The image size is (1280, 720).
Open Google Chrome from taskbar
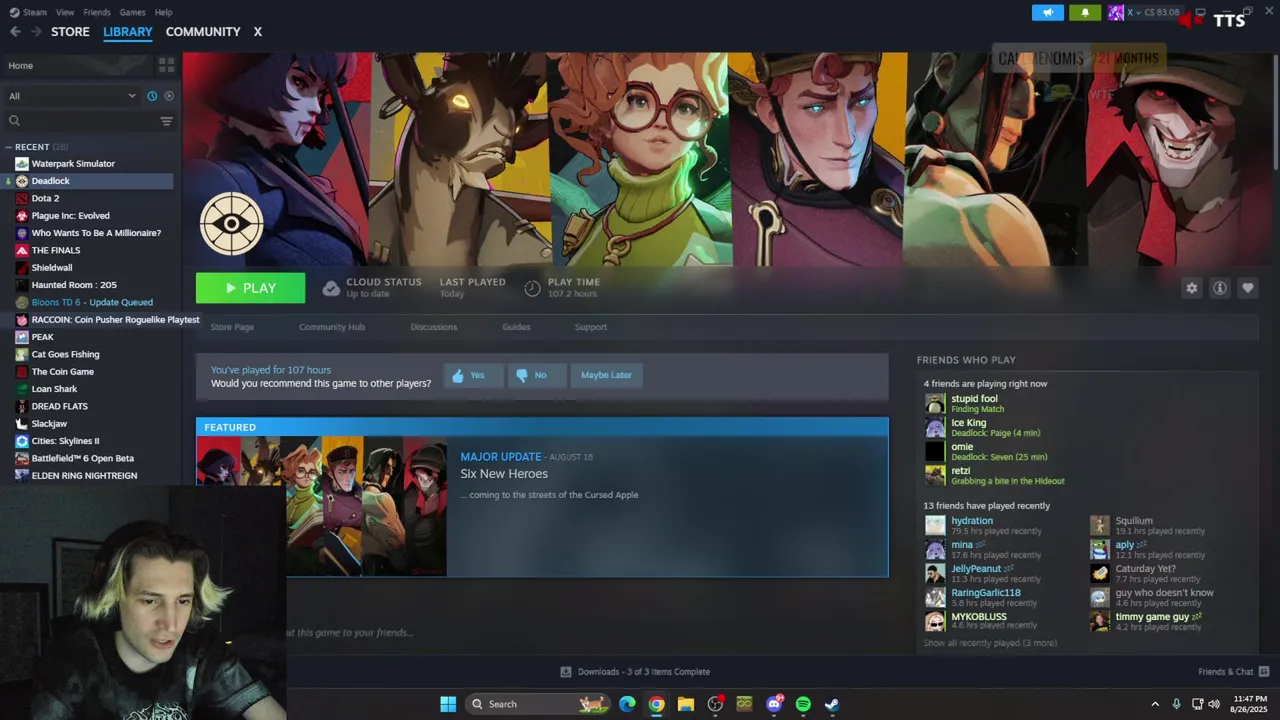(x=656, y=704)
